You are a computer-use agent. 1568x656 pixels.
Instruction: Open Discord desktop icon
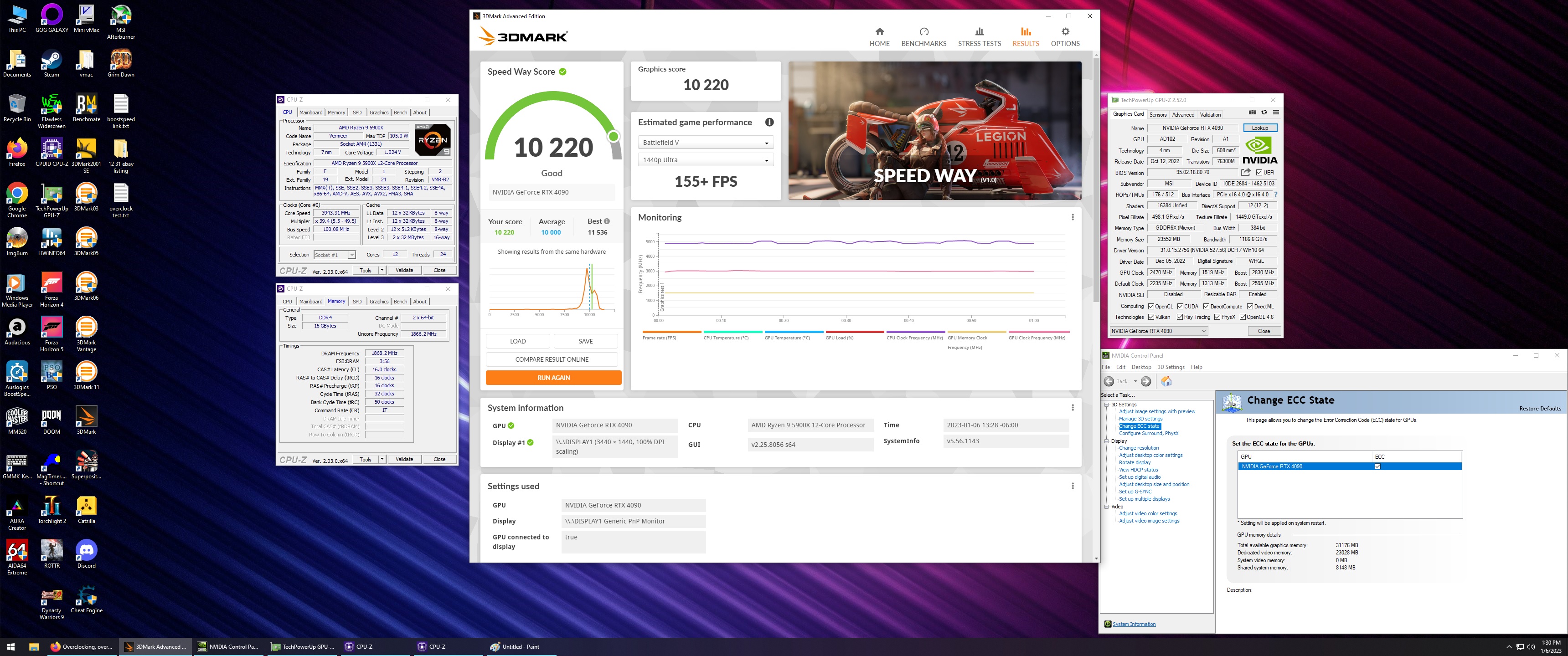point(87,554)
